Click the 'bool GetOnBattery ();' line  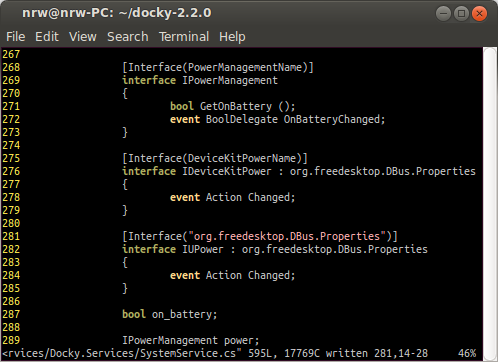pos(233,106)
